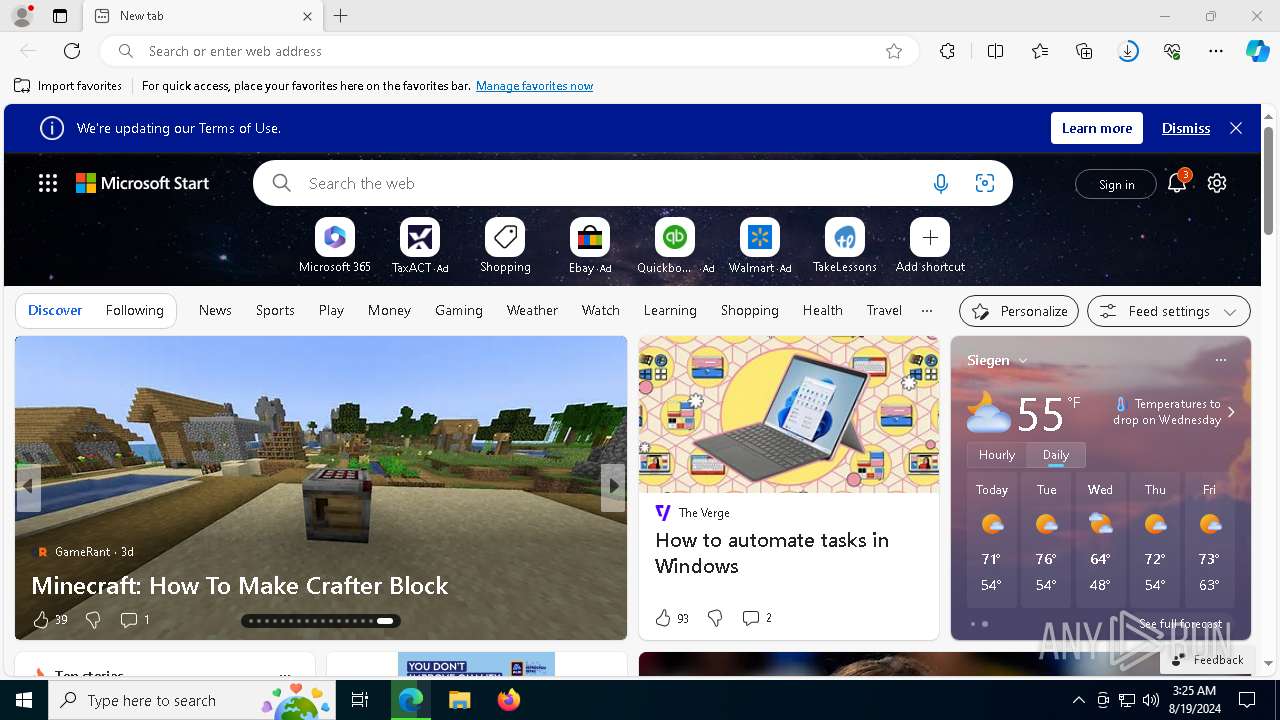This screenshot has height=720, width=1280.
Task: Open the Weather category
Action: [532, 311]
